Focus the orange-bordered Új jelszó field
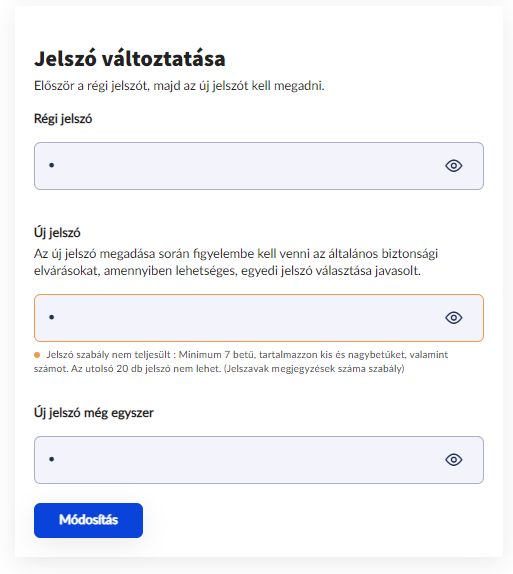The height and width of the screenshot is (574, 513). pos(259,318)
